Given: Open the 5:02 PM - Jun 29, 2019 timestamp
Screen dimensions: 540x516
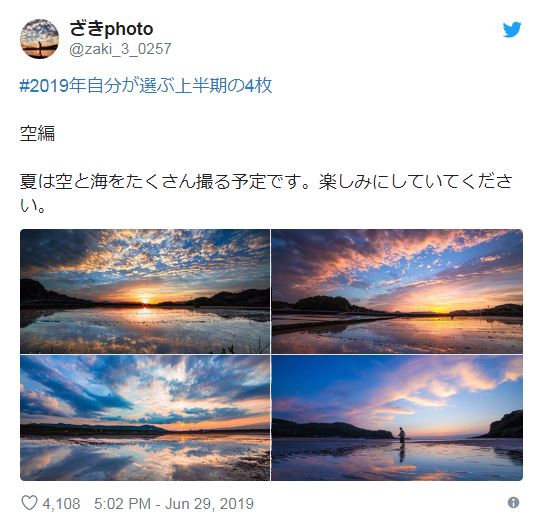Looking at the screenshot, I should click(x=174, y=504).
